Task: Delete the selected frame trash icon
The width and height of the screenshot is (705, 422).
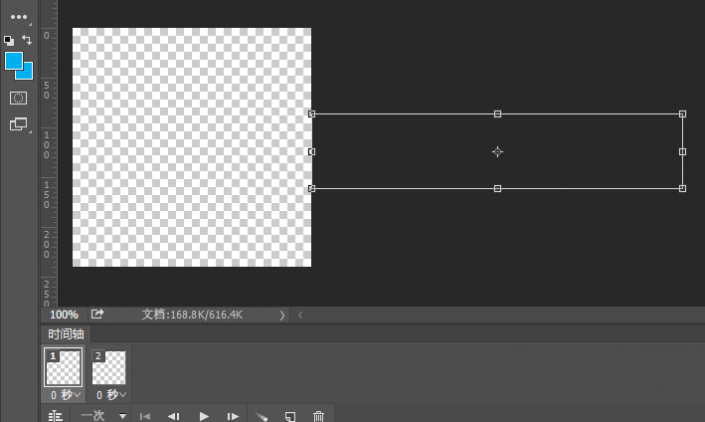Action: [318, 417]
